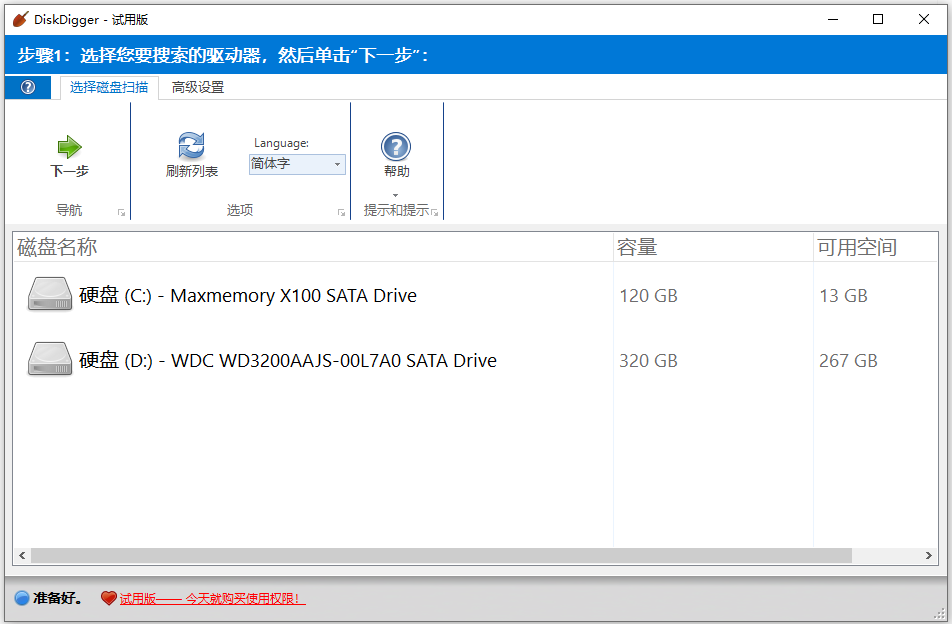Expand the 导航 group launcher arrow

[121, 212]
